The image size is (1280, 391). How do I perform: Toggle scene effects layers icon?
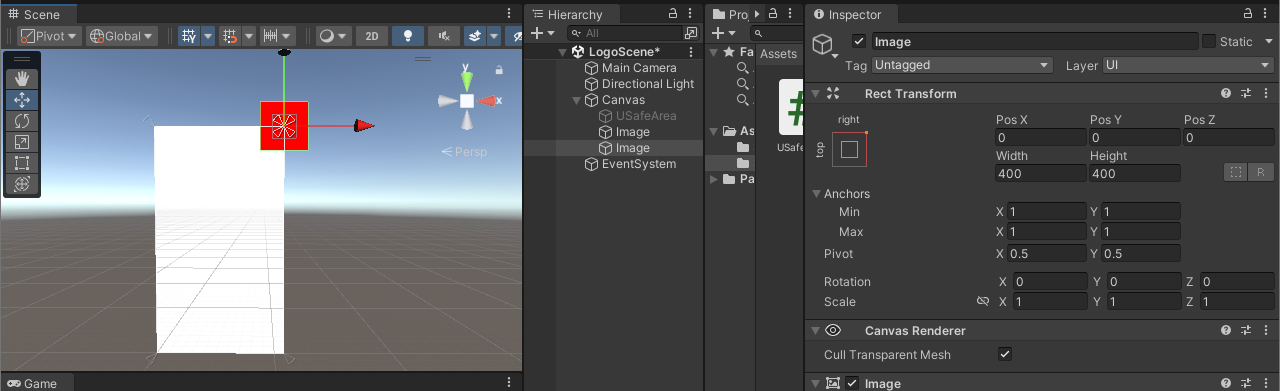coord(476,36)
